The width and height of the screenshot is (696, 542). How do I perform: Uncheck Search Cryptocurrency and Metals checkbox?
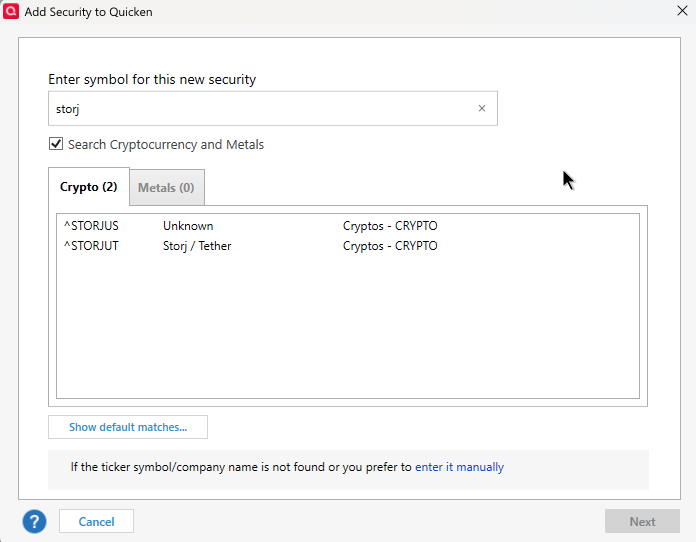[x=56, y=144]
